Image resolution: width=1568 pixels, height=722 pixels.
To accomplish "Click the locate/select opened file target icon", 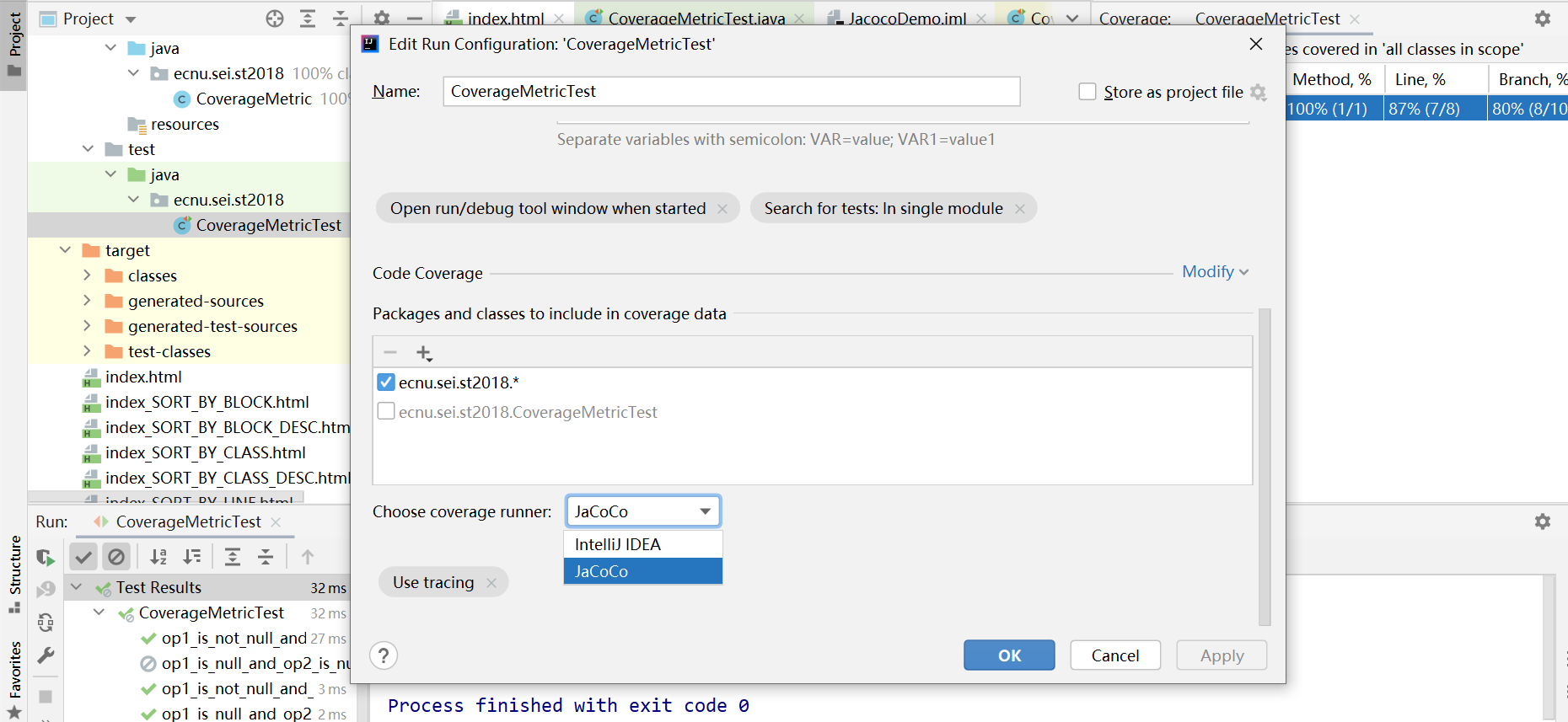I will click(275, 19).
